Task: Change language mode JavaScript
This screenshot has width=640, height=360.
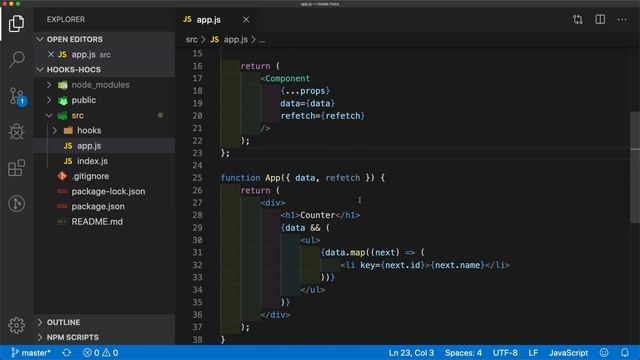Action: (568, 353)
